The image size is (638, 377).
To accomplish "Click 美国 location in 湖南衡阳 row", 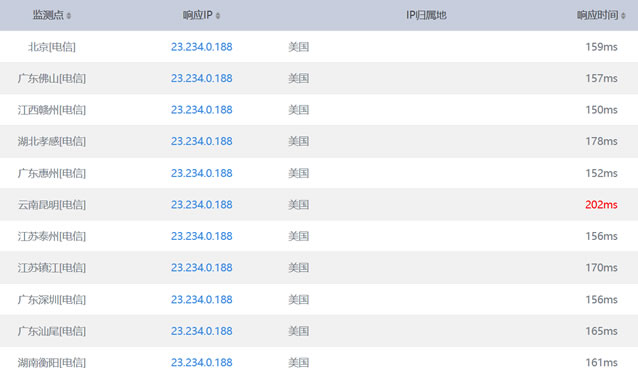I will (x=299, y=362).
